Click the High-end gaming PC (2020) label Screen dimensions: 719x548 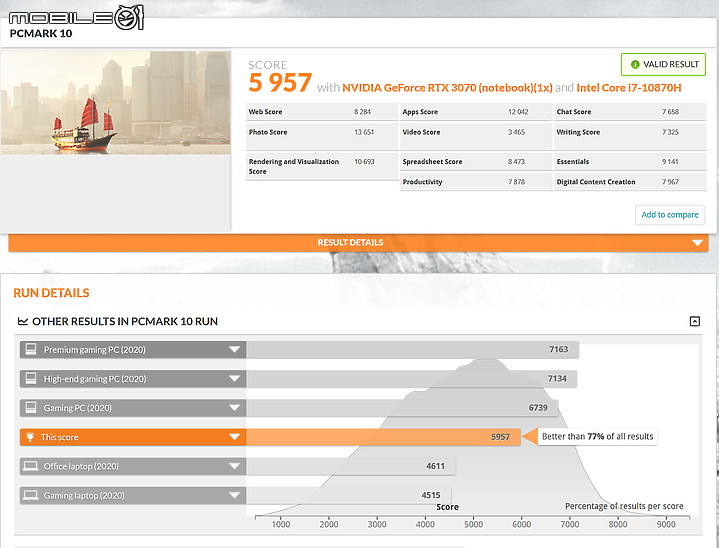click(x=95, y=379)
